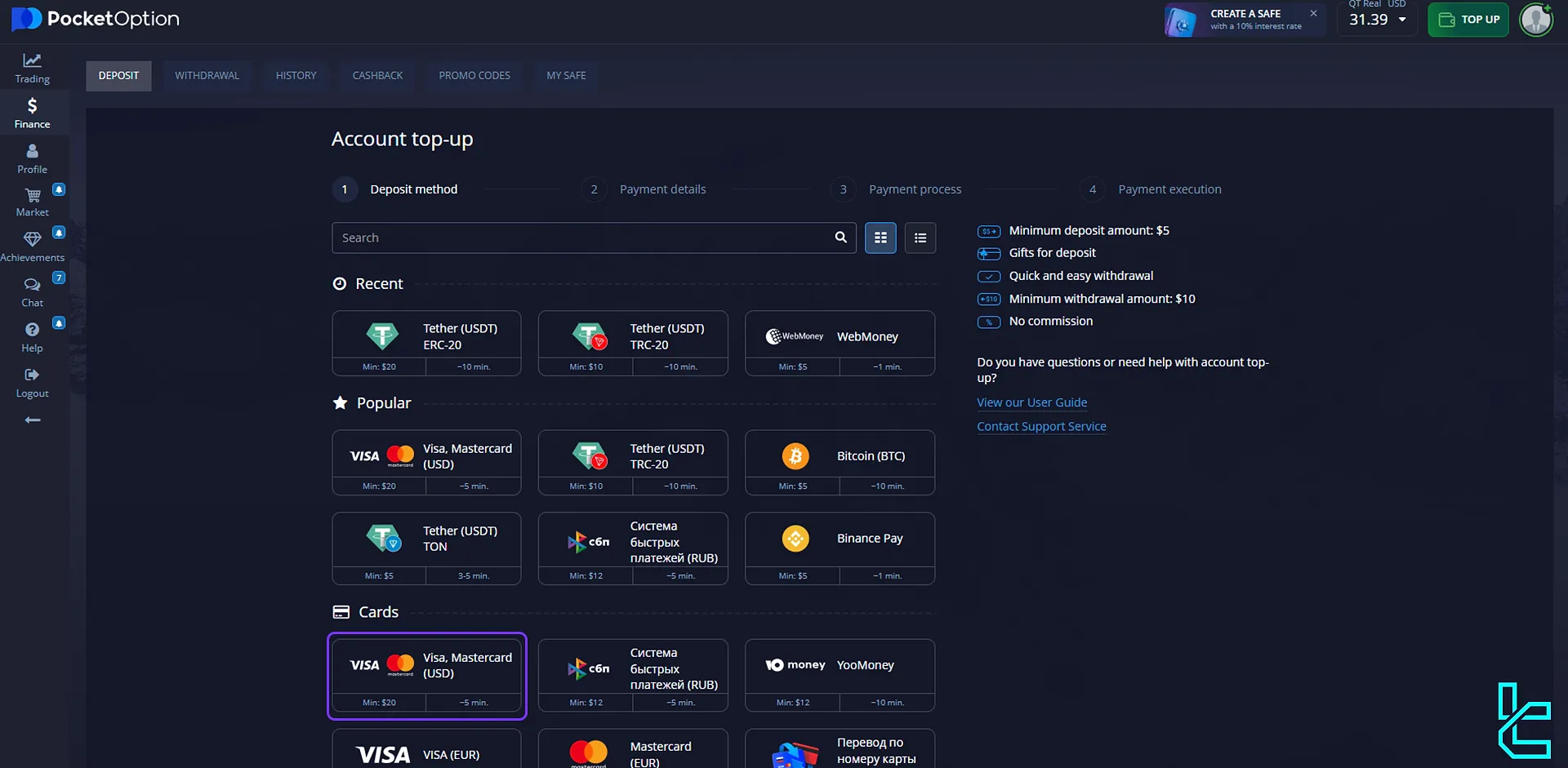Switch to the Promo Codes tab

tap(474, 75)
